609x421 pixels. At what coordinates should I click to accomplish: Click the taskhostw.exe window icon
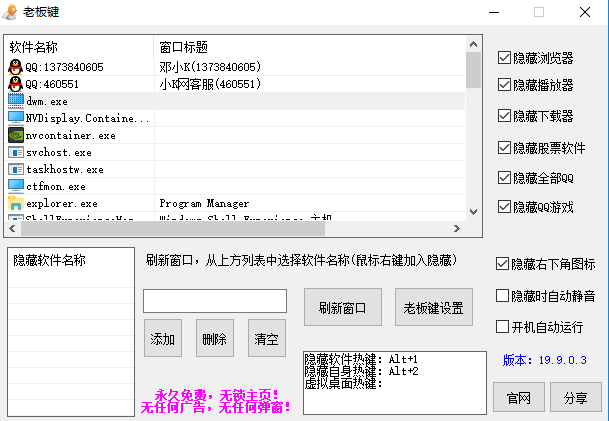coord(16,169)
